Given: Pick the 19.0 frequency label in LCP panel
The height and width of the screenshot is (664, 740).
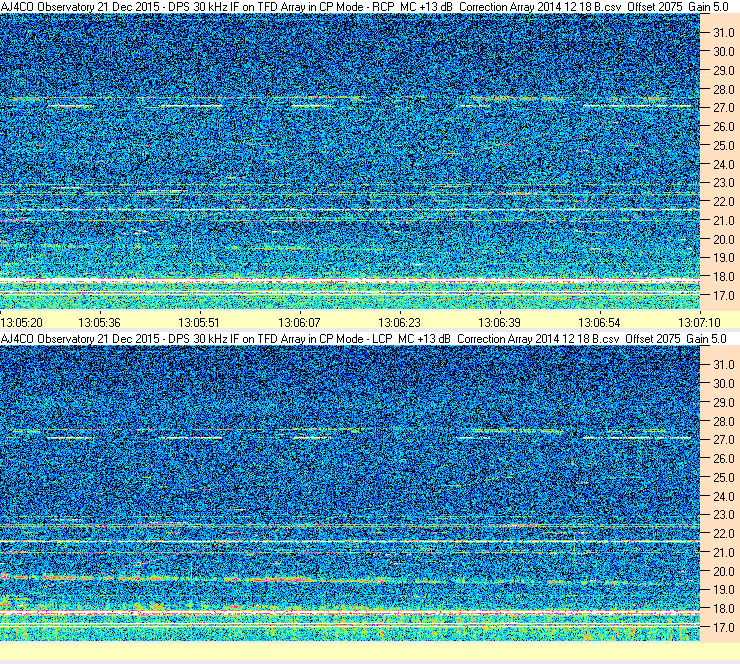Looking at the screenshot, I should pyautogui.click(x=723, y=590).
